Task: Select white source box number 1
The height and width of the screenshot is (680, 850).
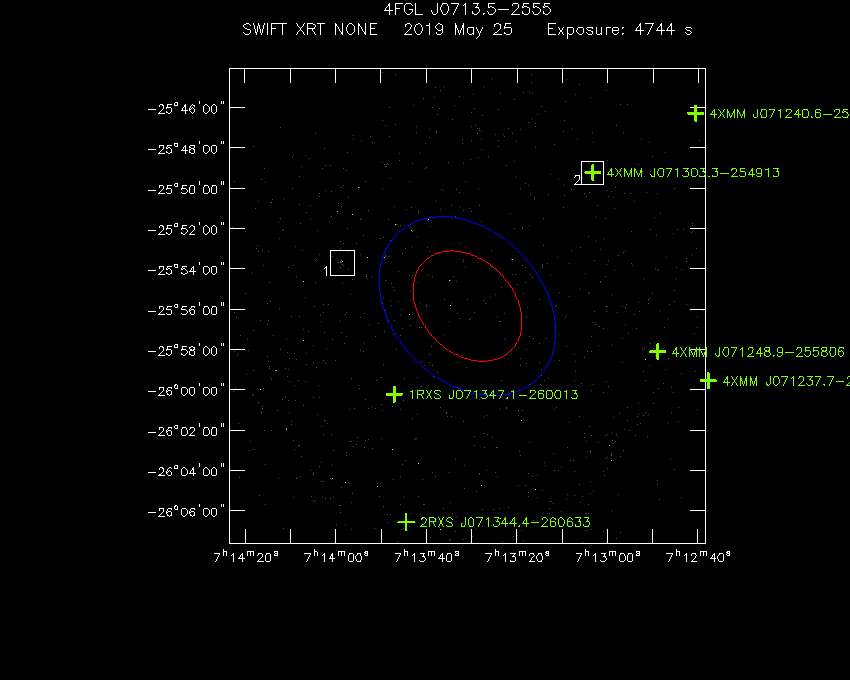Action: point(343,263)
